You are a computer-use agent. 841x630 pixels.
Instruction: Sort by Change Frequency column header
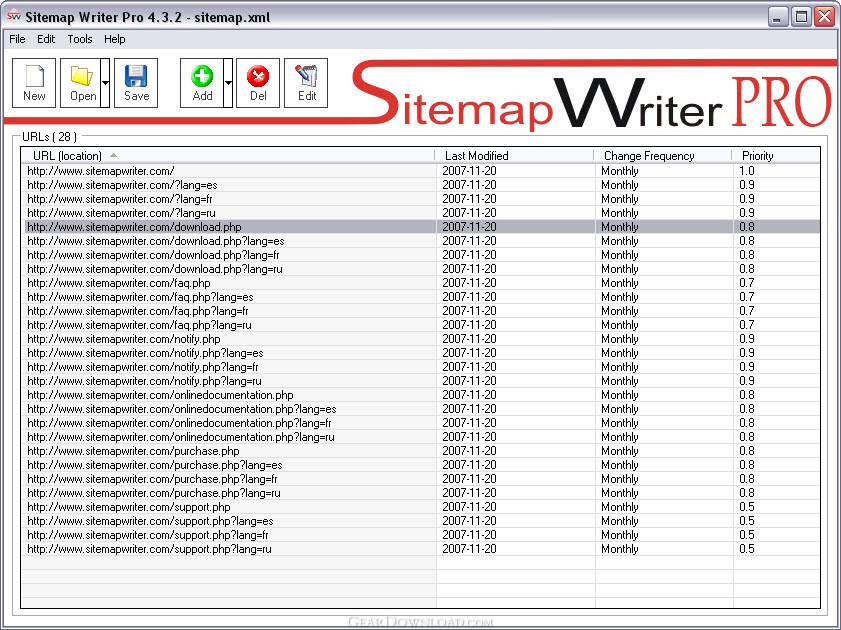click(663, 155)
